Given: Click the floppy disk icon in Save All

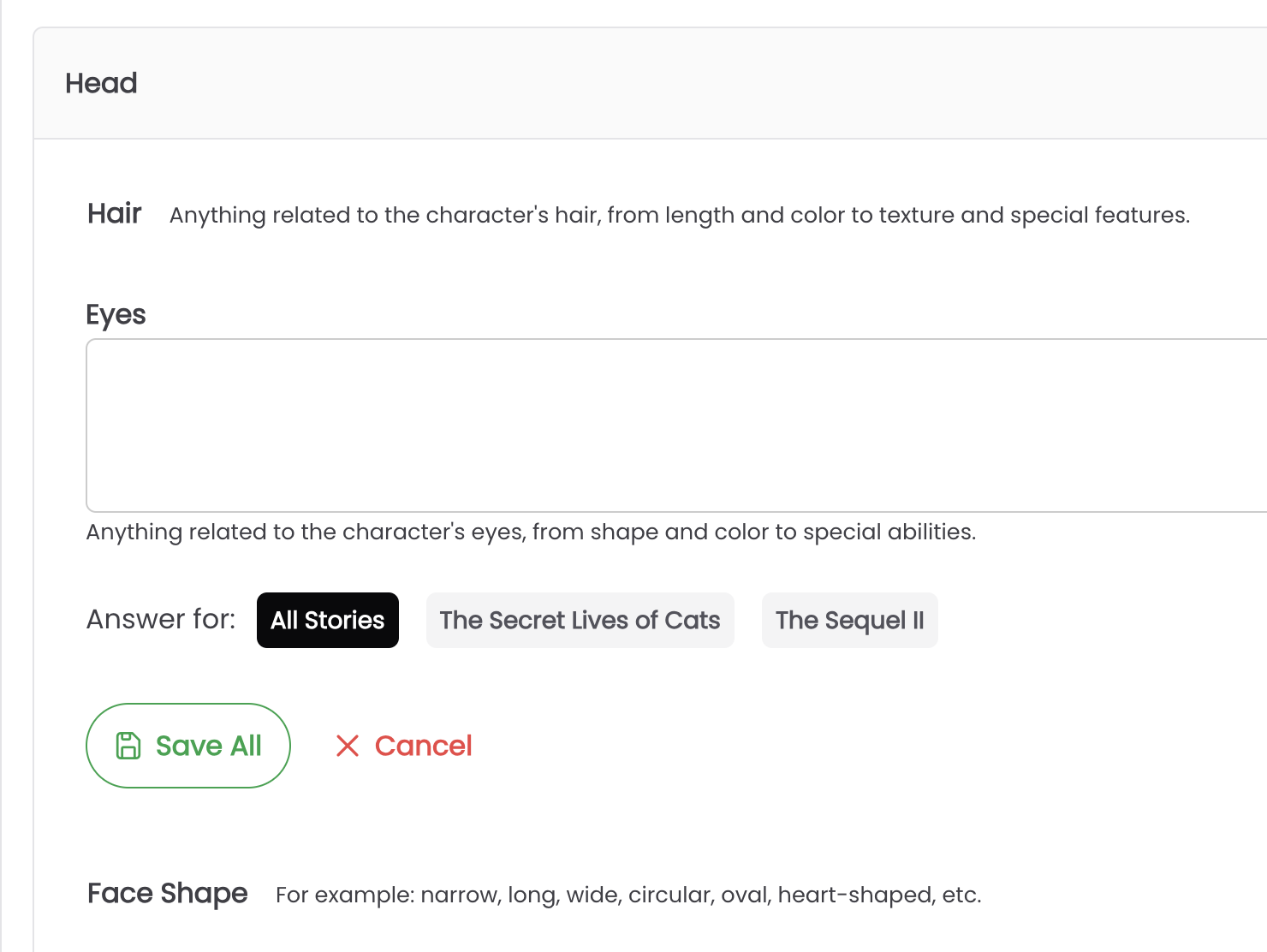Looking at the screenshot, I should [128, 746].
